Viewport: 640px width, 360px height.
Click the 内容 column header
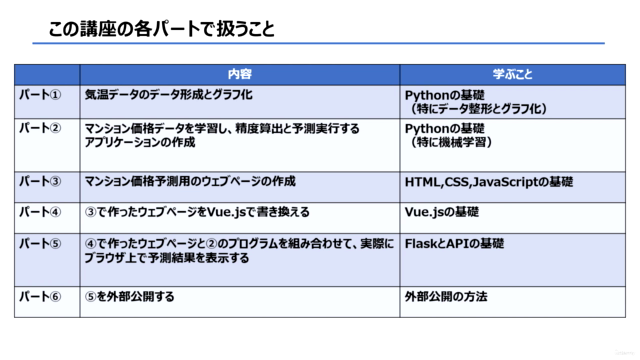coord(240,74)
